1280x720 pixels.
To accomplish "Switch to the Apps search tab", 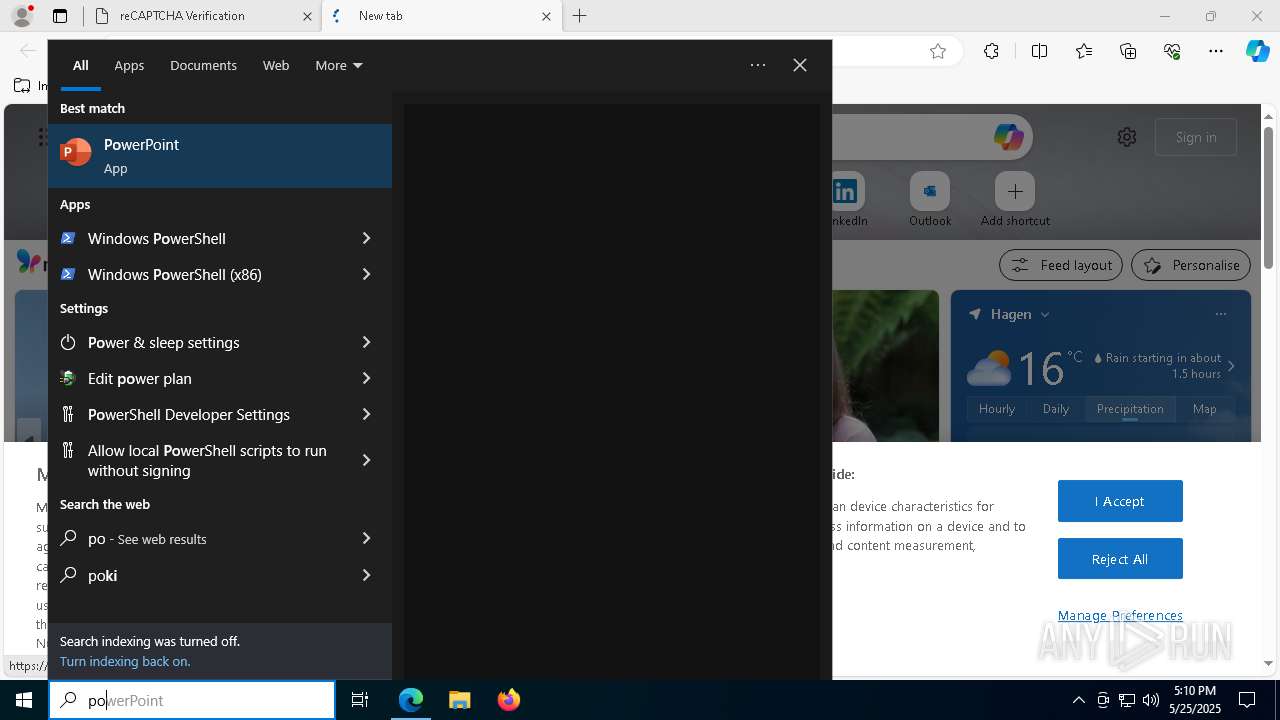I will coord(129,65).
